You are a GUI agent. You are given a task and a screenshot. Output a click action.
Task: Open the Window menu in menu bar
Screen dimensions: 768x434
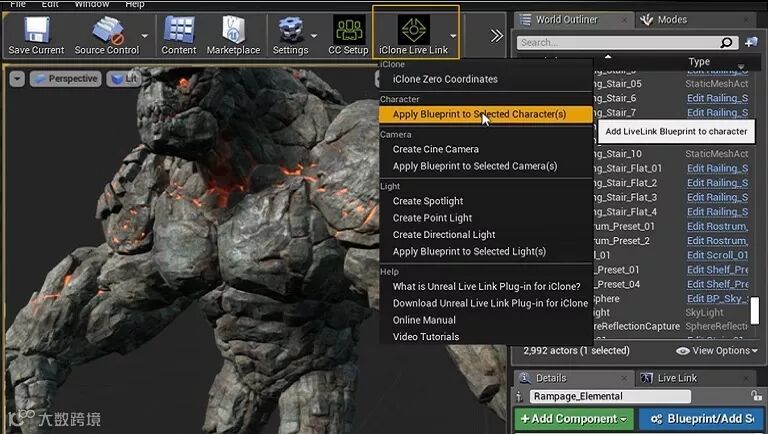[x=92, y=4]
